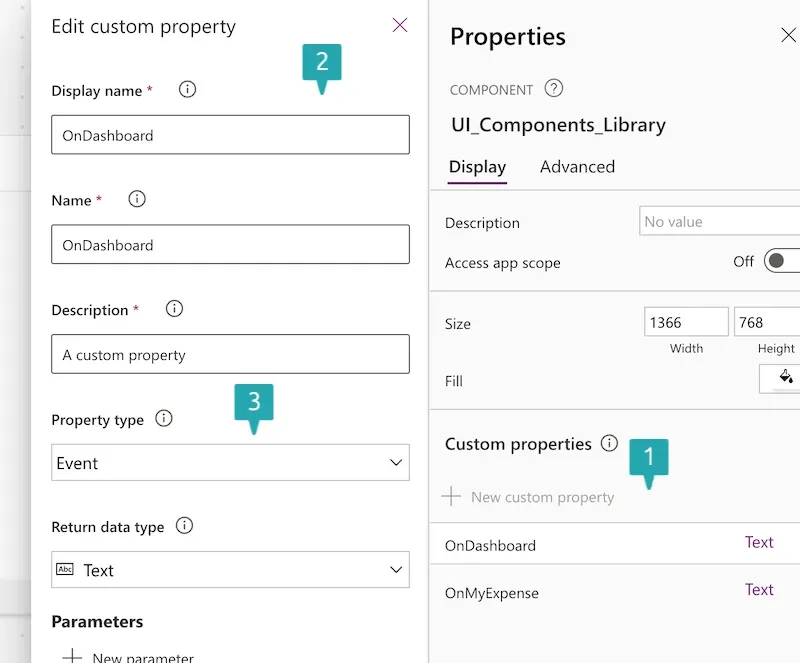This screenshot has width=800, height=663.
Task: Switch to the Advanced tab
Action: 577,167
